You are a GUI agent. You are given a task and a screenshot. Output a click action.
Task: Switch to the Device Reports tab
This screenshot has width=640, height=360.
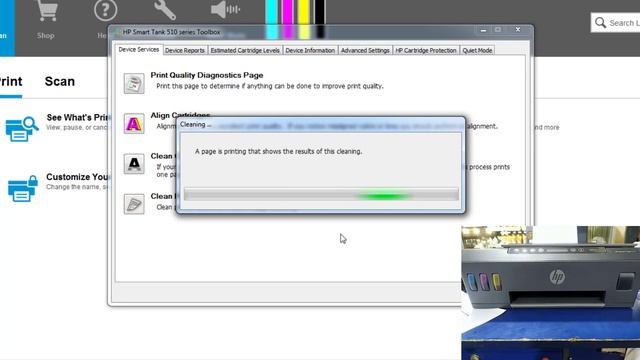pos(185,50)
